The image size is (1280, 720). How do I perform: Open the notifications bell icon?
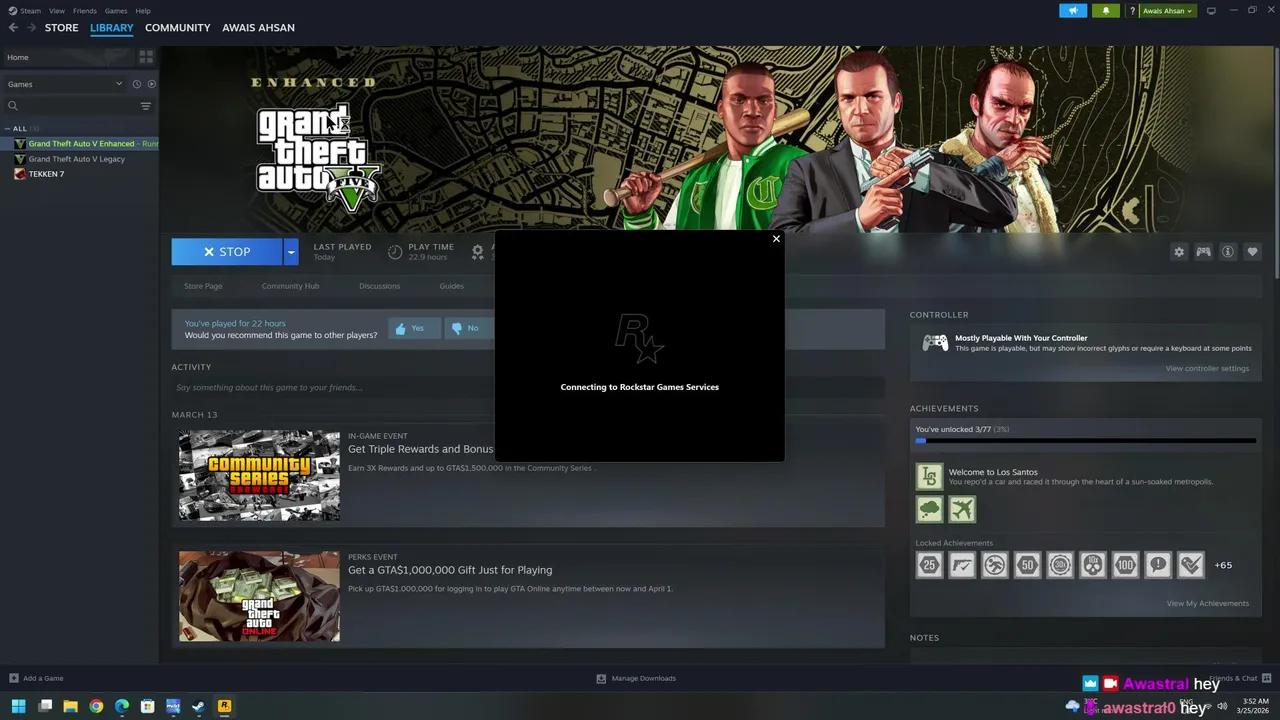pyautogui.click(x=1106, y=10)
